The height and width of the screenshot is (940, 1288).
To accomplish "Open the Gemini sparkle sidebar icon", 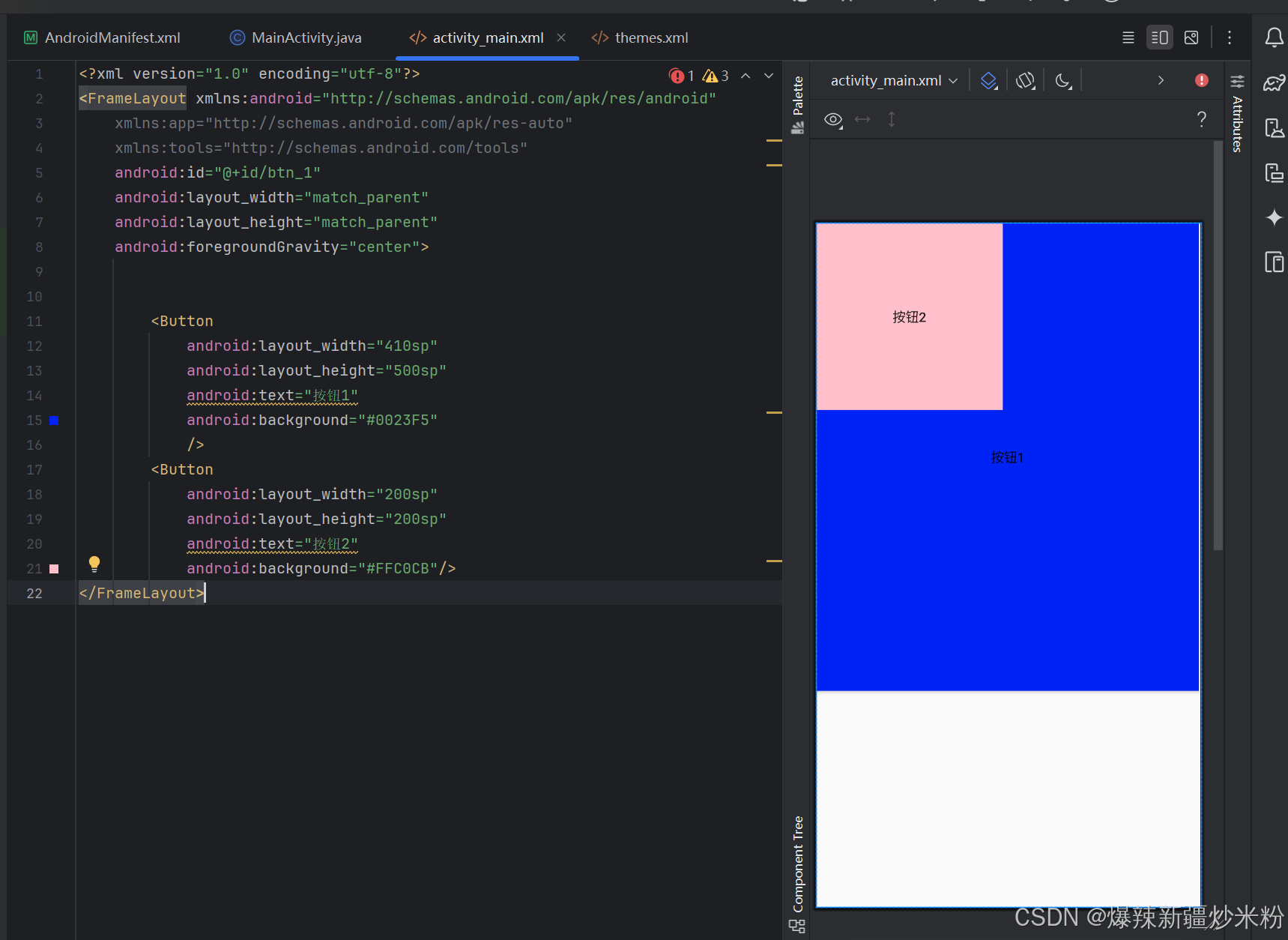I will pos(1274,218).
